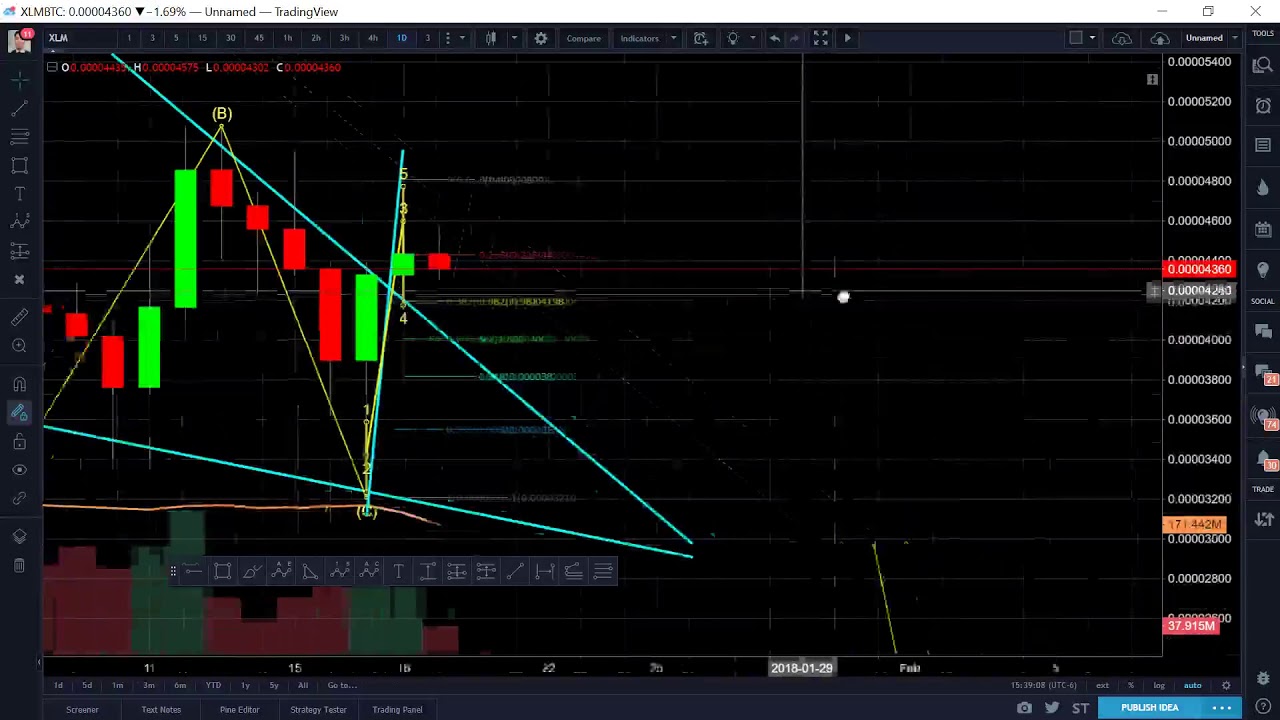Screen dimensions: 1280x720
Task: Click the trash remove drawings icon
Action: pos(19,566)
